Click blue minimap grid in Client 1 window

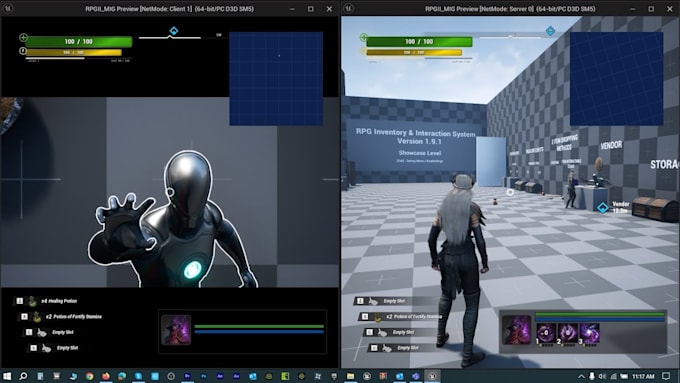[x=276, y=79]
